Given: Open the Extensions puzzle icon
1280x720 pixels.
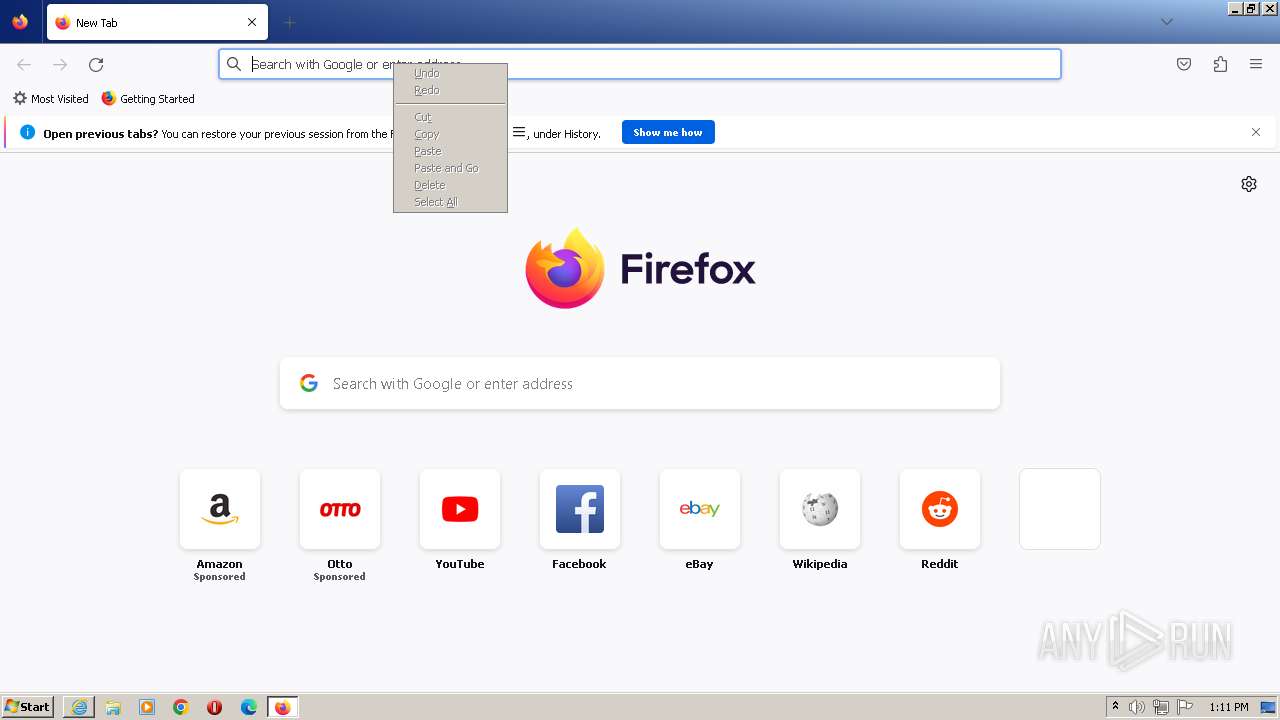Looking at the screenshot, I should [x=1220, y=64].
